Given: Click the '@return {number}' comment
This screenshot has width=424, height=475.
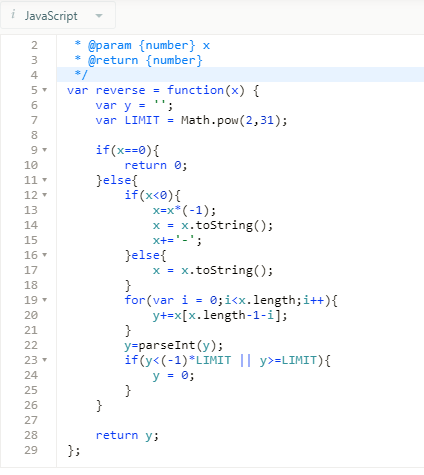Looking at the screenshot, I should pos(145,60).
